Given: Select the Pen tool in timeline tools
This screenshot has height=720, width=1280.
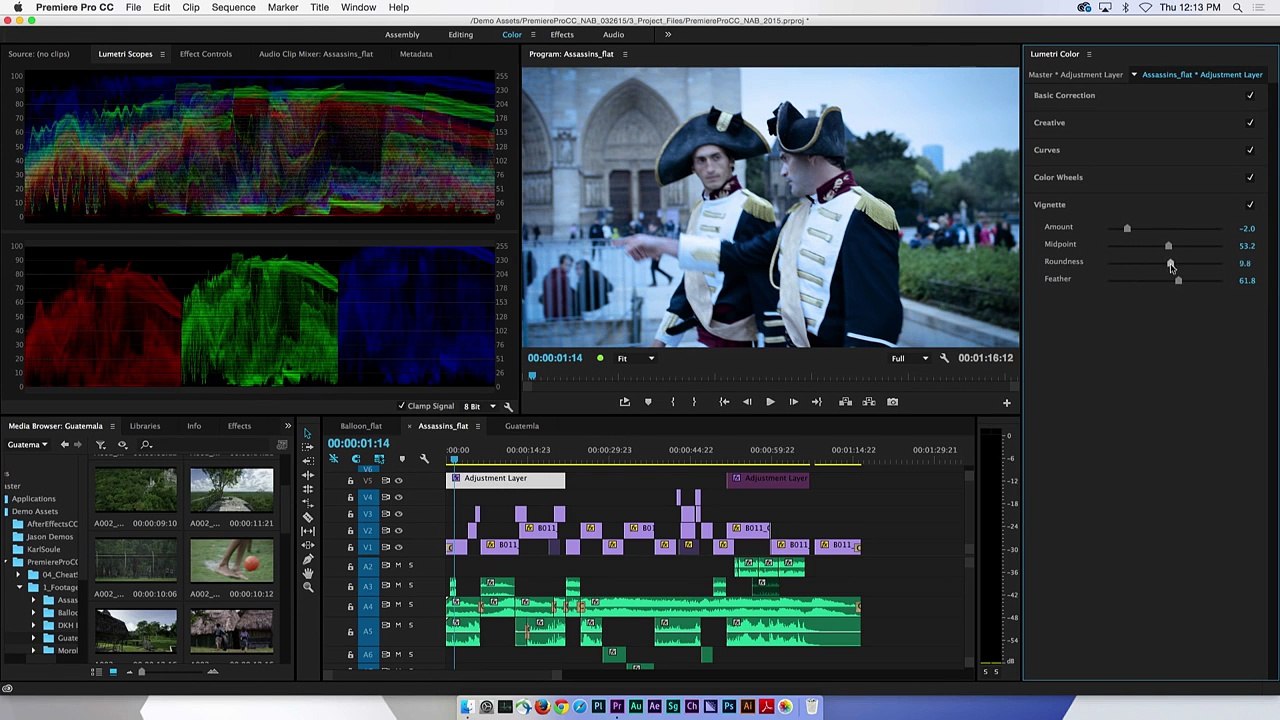Looking at the screenshot, I should click(x=308, y=559).
